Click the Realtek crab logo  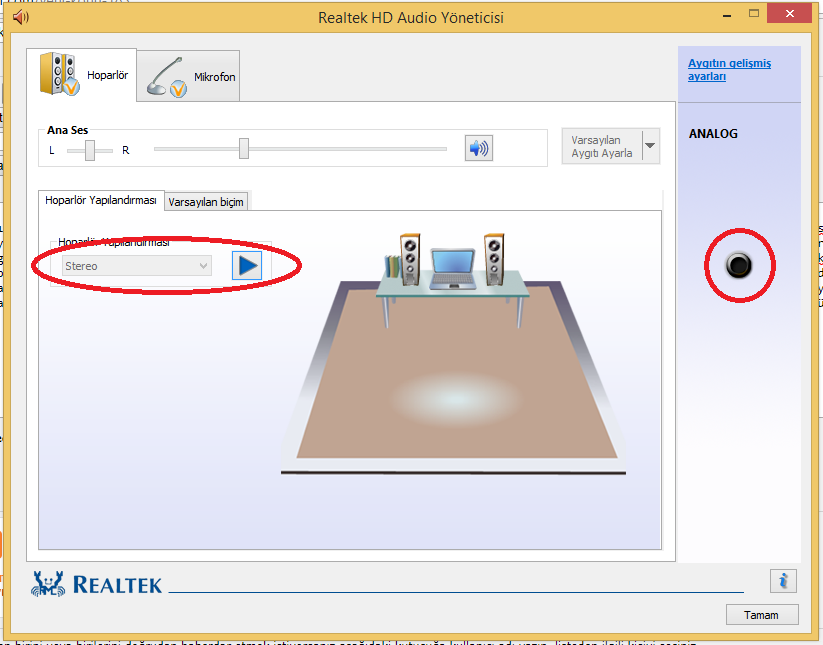coord(48,584)
